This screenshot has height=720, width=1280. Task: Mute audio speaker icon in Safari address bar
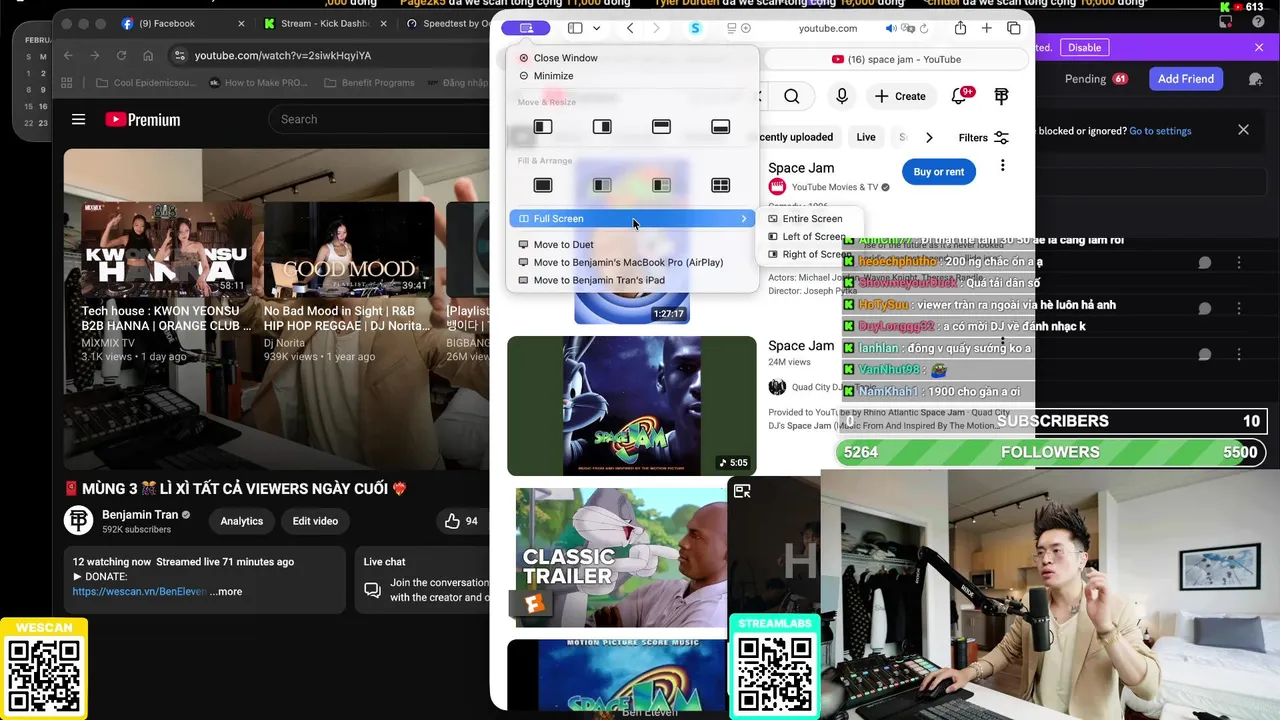tap(891, 29)
